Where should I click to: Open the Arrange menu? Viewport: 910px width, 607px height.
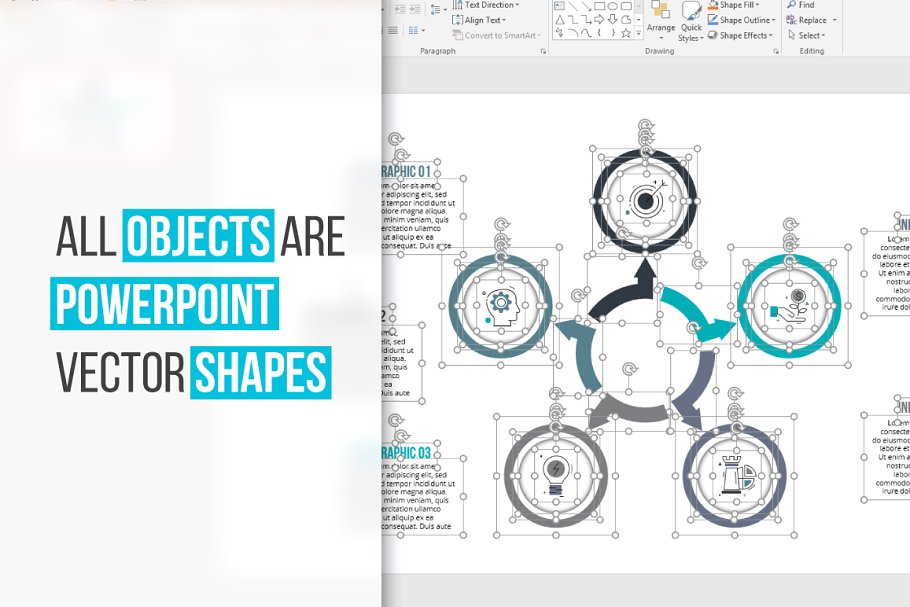click(661, 27)
